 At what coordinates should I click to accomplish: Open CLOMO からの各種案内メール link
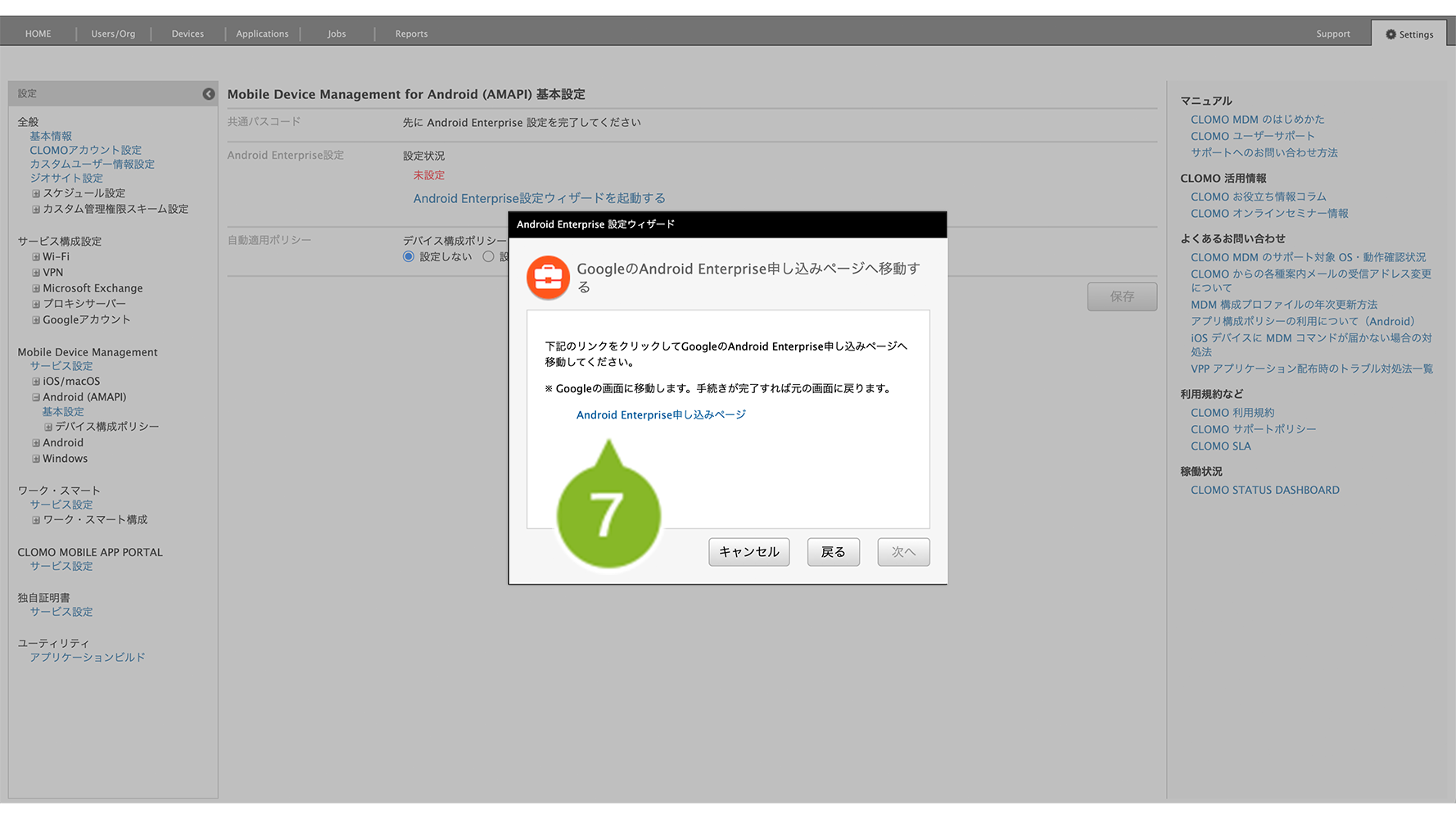[x=1311, y=281]
